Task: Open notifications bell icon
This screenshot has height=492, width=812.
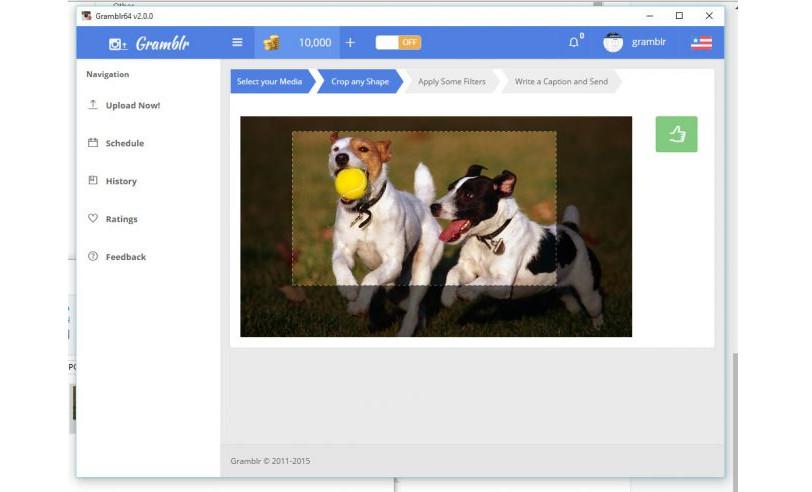Action: pyautogui.click(x=574, y=42)
